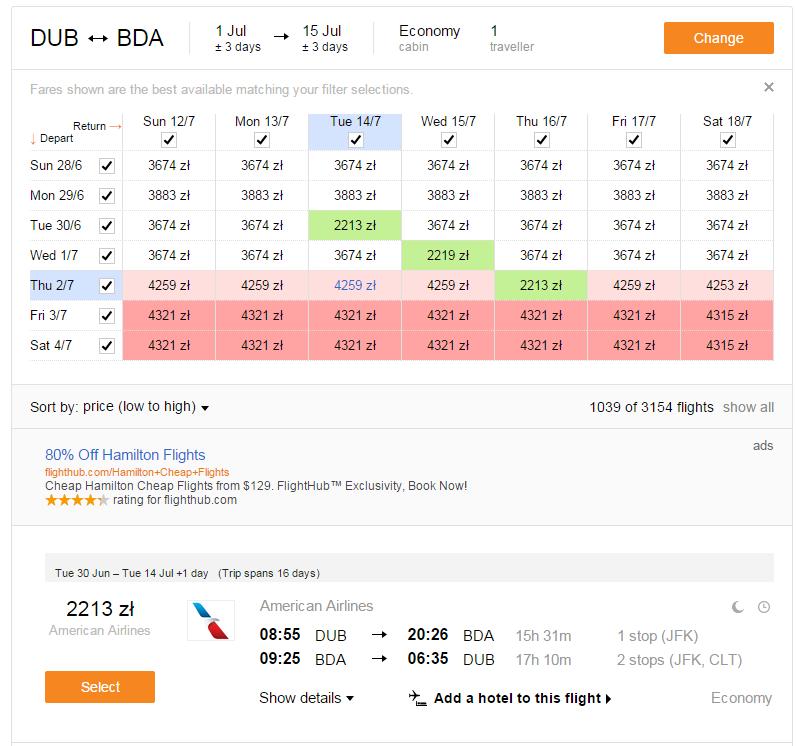Viewport: 796px width, 746px height.
Task: Click the route swap arrow between DUB and BDA
Action: click(x=97, y=39)
